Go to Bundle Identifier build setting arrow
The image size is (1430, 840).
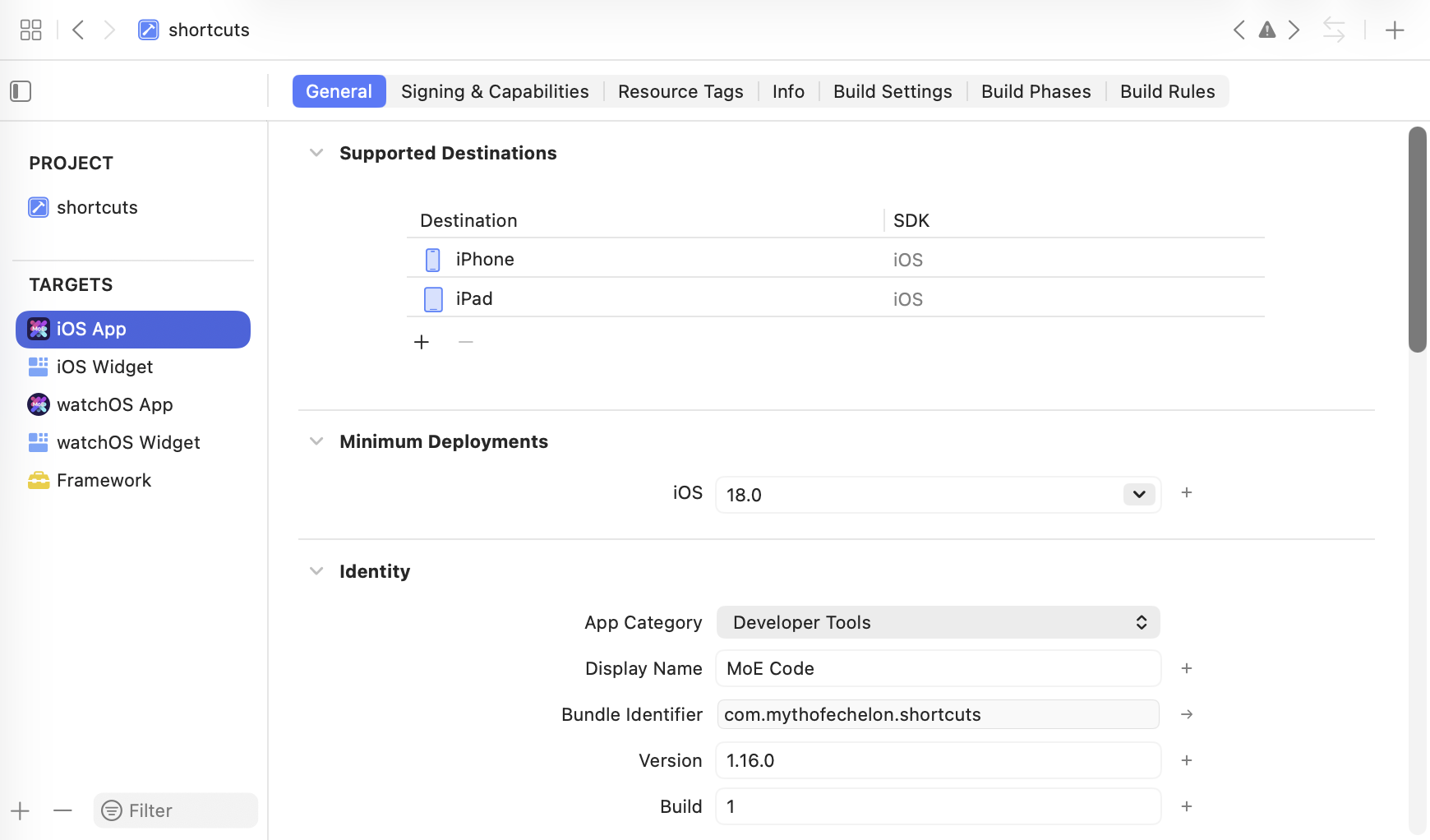pos(1187,714)
